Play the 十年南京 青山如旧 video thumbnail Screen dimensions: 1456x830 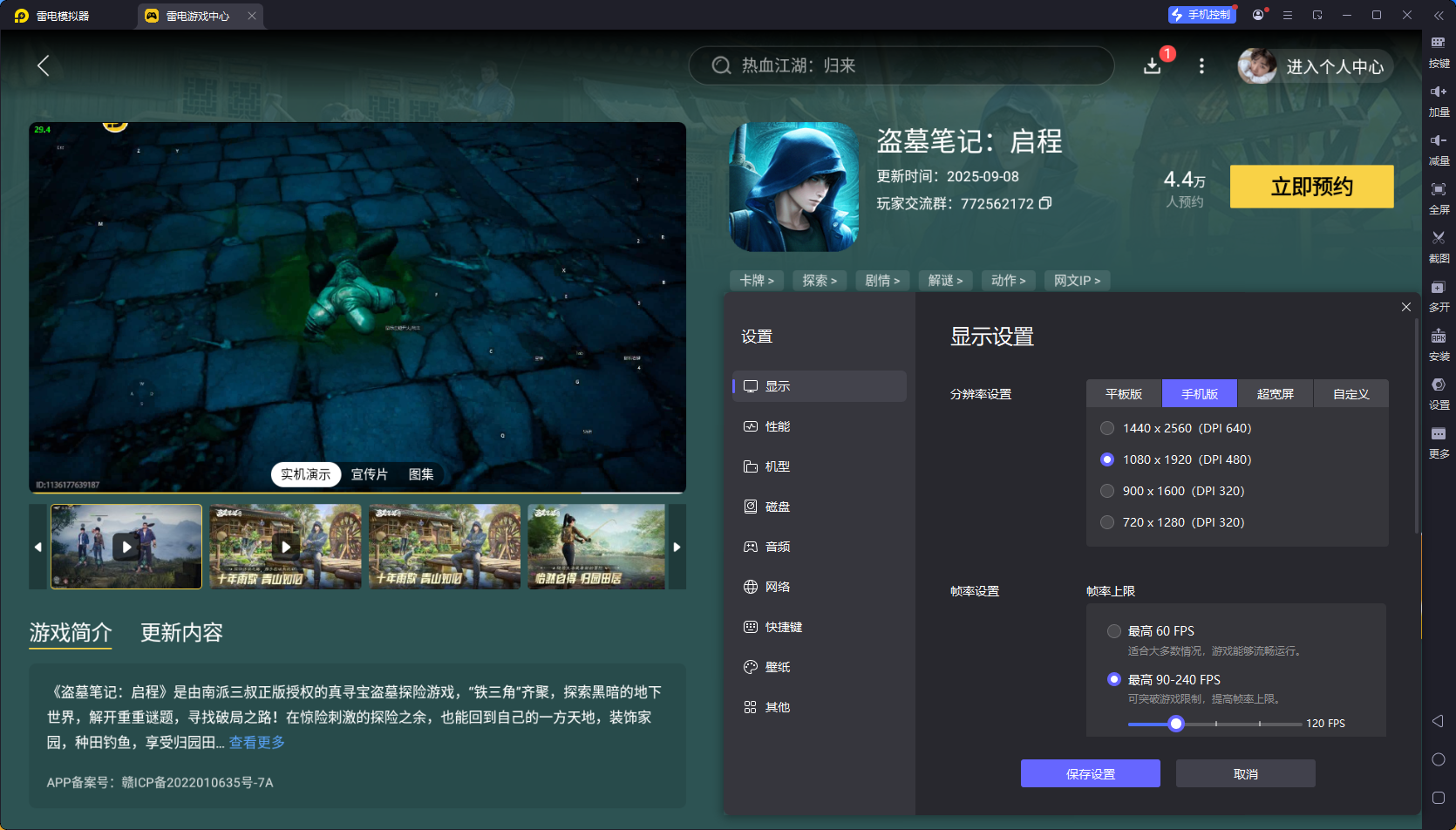[285, 547]
